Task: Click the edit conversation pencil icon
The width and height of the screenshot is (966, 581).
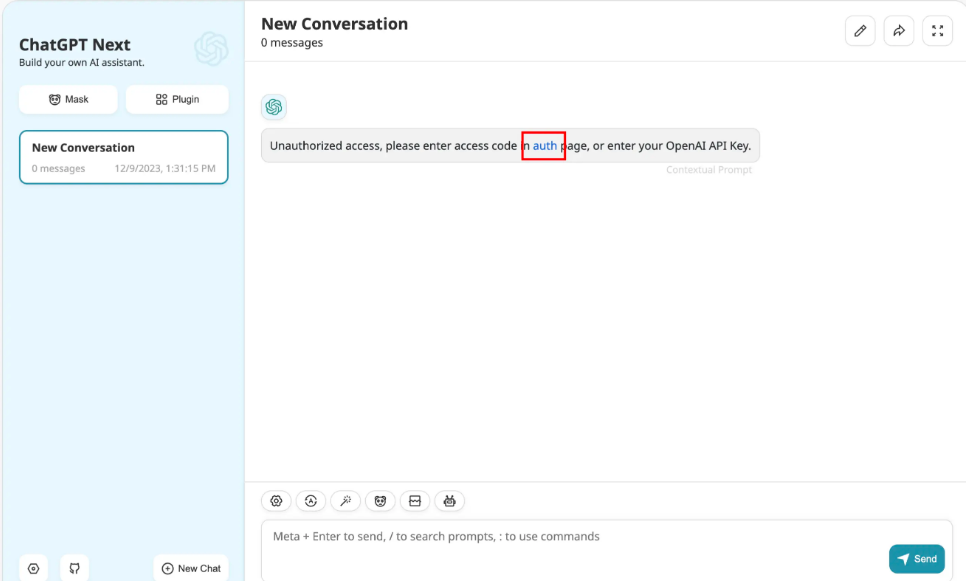Action: point(860,31)
